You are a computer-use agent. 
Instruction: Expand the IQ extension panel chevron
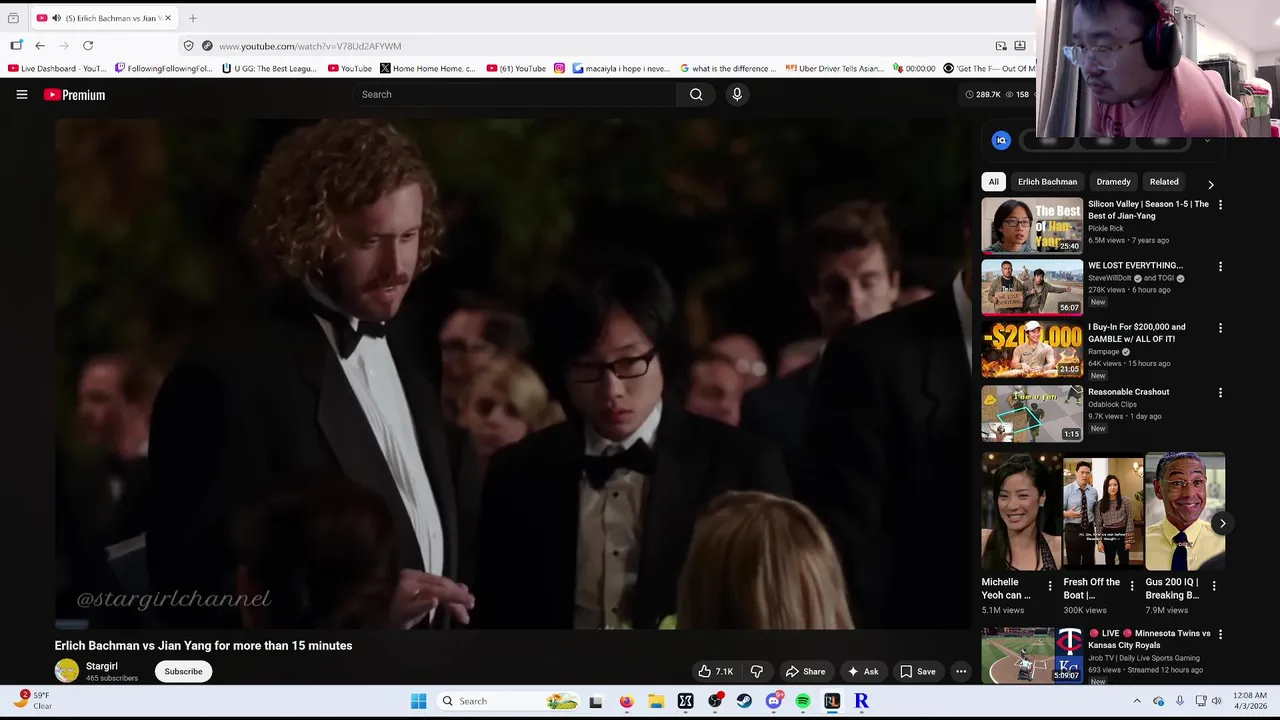click(1207, 140)
